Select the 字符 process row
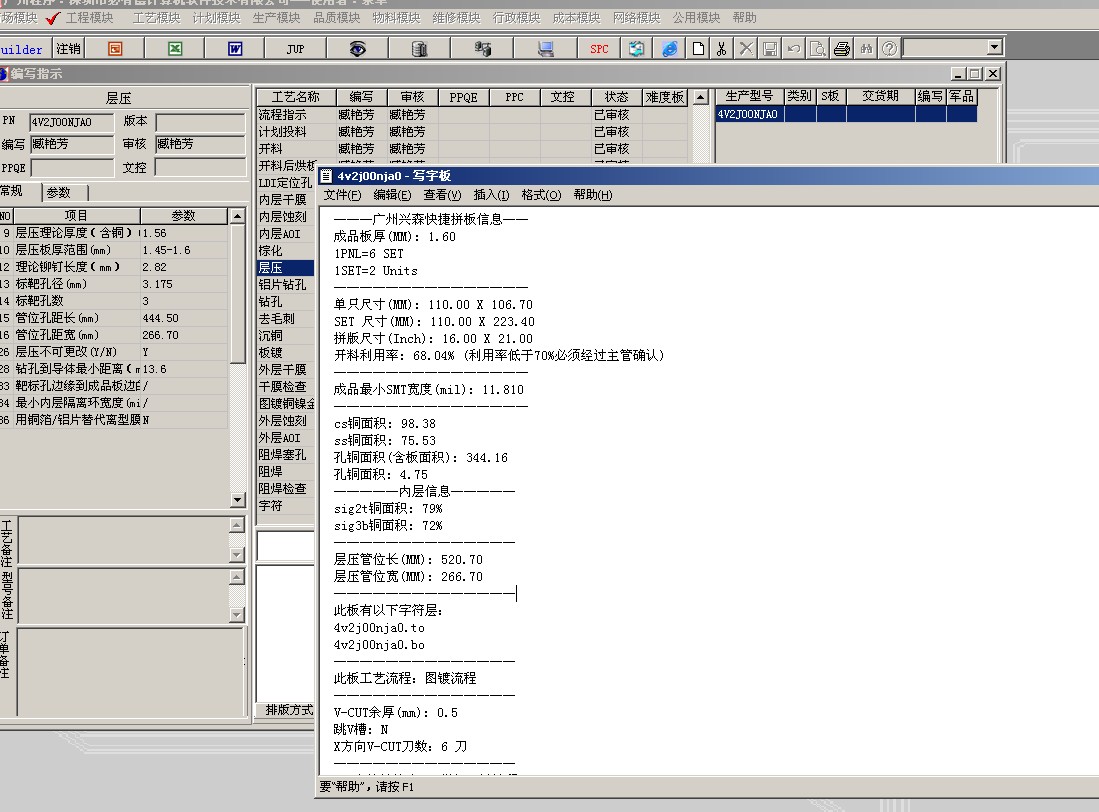Screen dimensions: 1099x812 285,506
